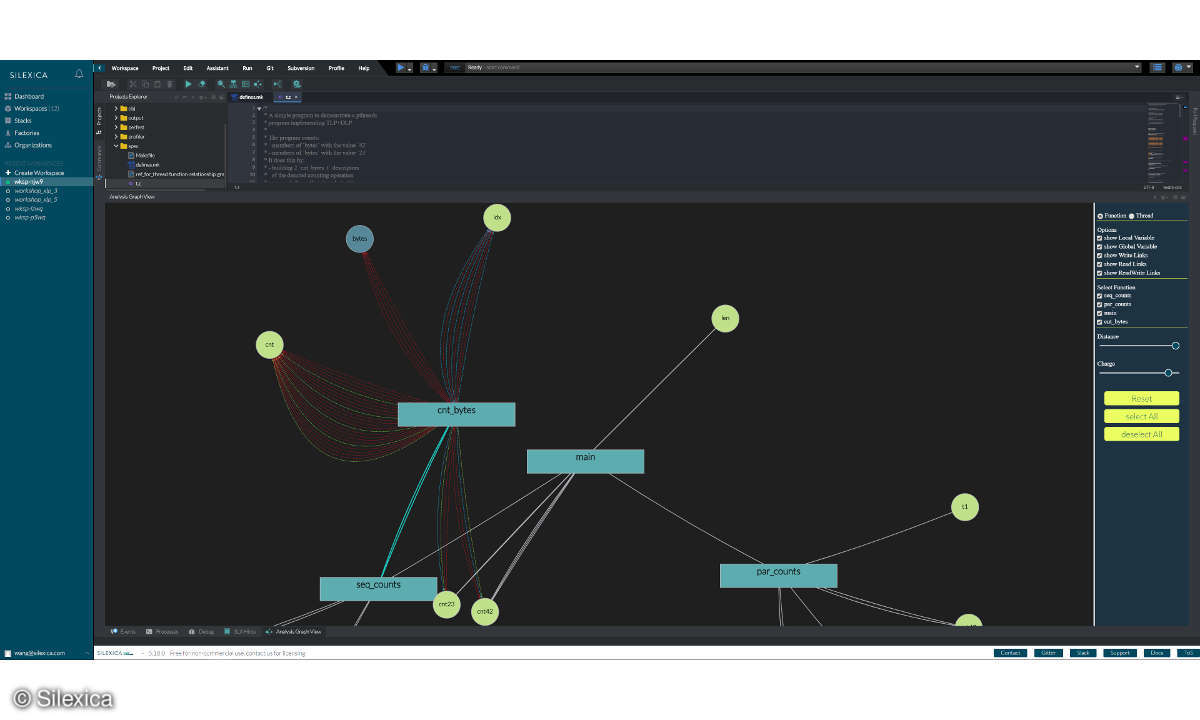
Task: Open the Run menu
Action: pyautogui.click(x=247, y=68)
